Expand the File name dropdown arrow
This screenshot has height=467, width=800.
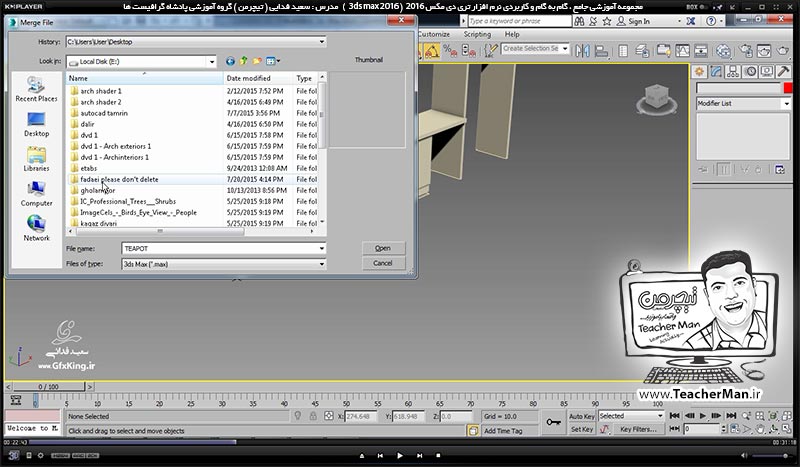(x=321, y=249)
